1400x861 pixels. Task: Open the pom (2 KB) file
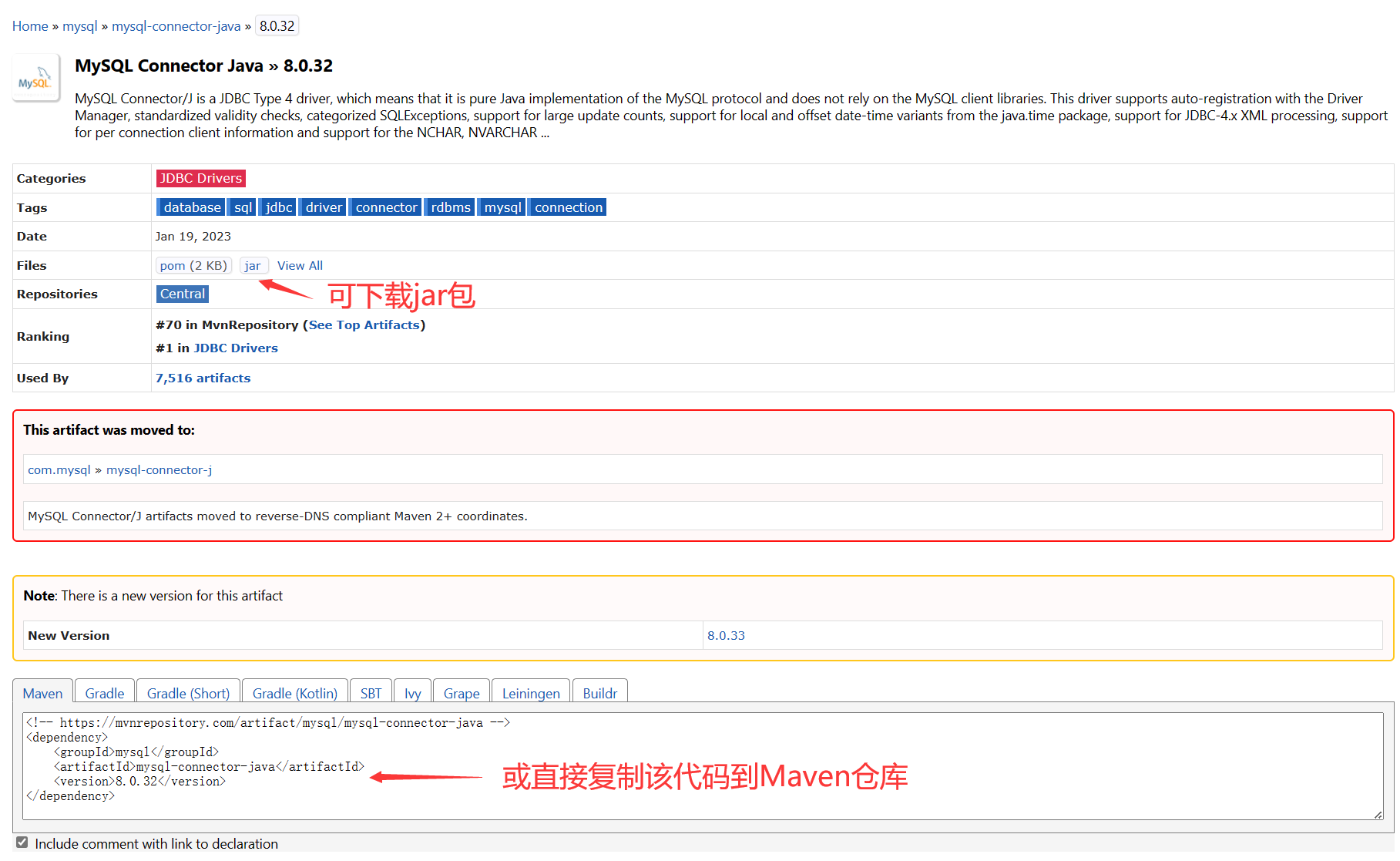tap(193, 265)
